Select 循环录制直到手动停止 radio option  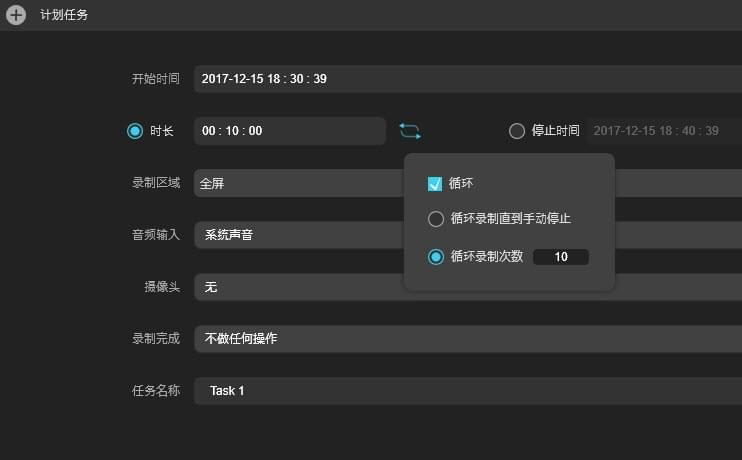436,219
